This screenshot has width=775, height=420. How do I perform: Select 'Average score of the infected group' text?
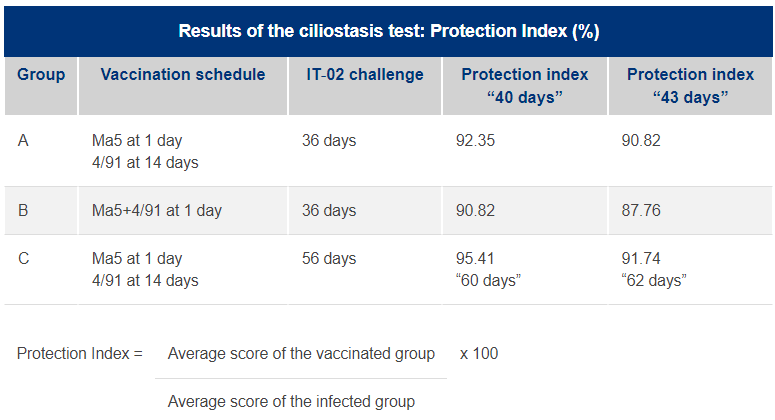click(x=291, y=402)
